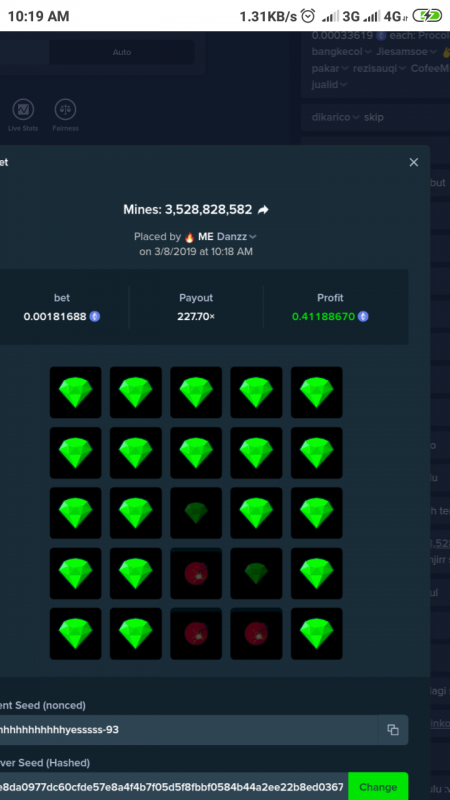Click first gem in bottom row
The width and height of the screenshot is (450, 800).
[x=76, y=634]
